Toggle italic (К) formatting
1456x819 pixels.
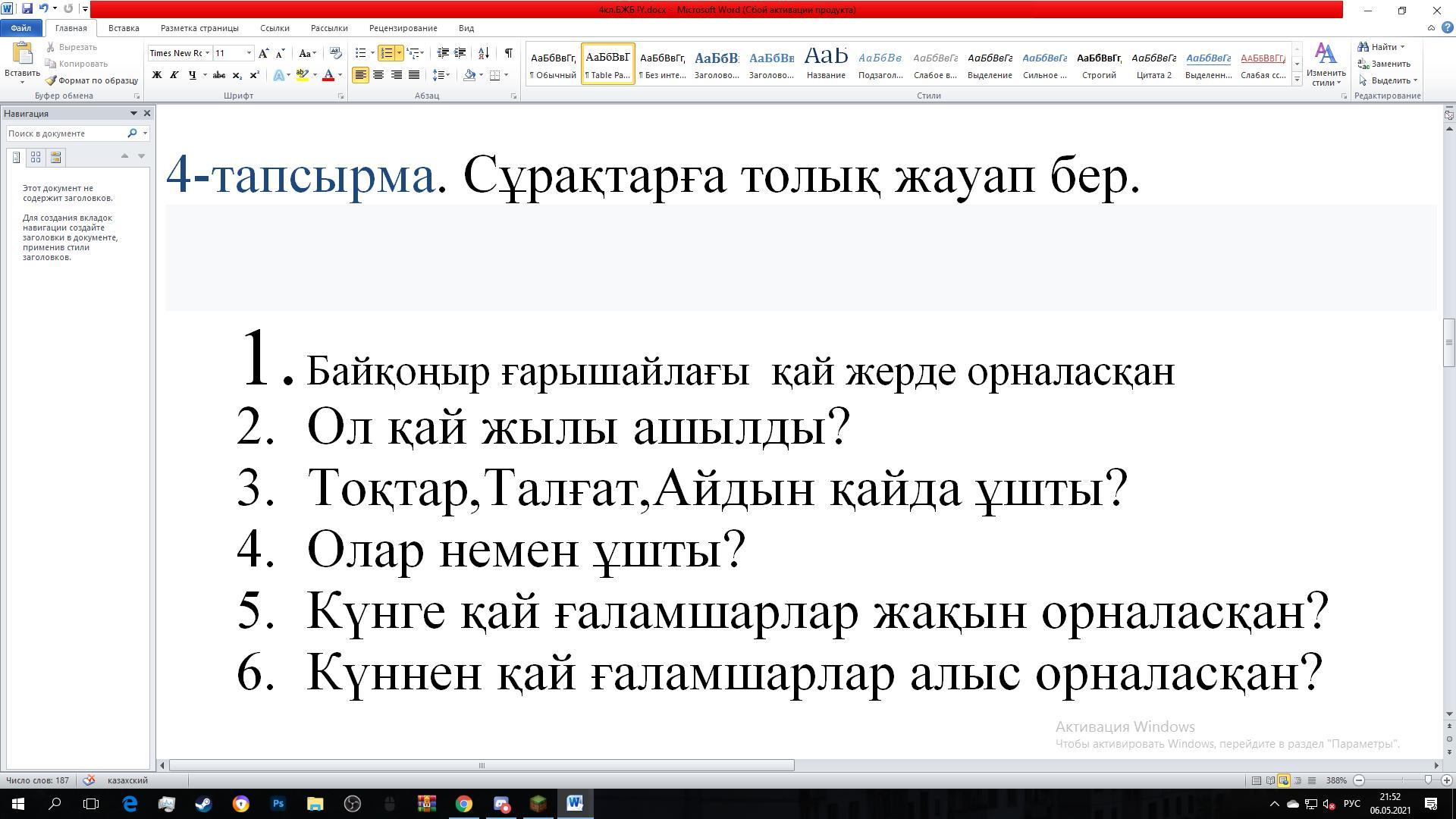point(174,75)
